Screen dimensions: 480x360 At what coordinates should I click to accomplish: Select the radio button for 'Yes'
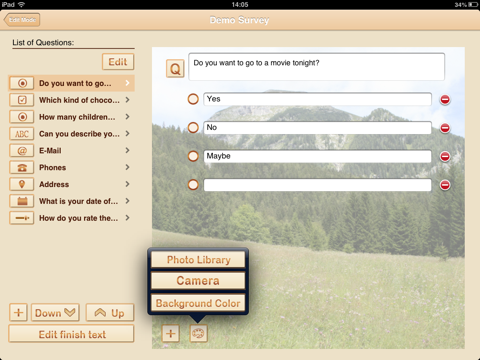click(x=193, y=99)
